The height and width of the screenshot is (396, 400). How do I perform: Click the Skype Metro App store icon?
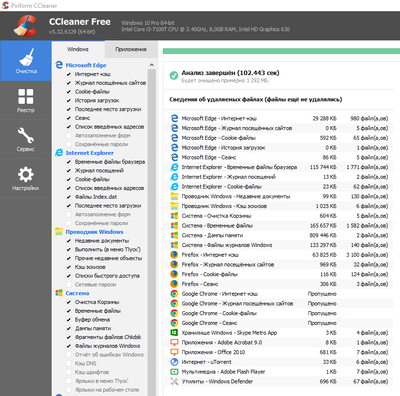(174, 333)
